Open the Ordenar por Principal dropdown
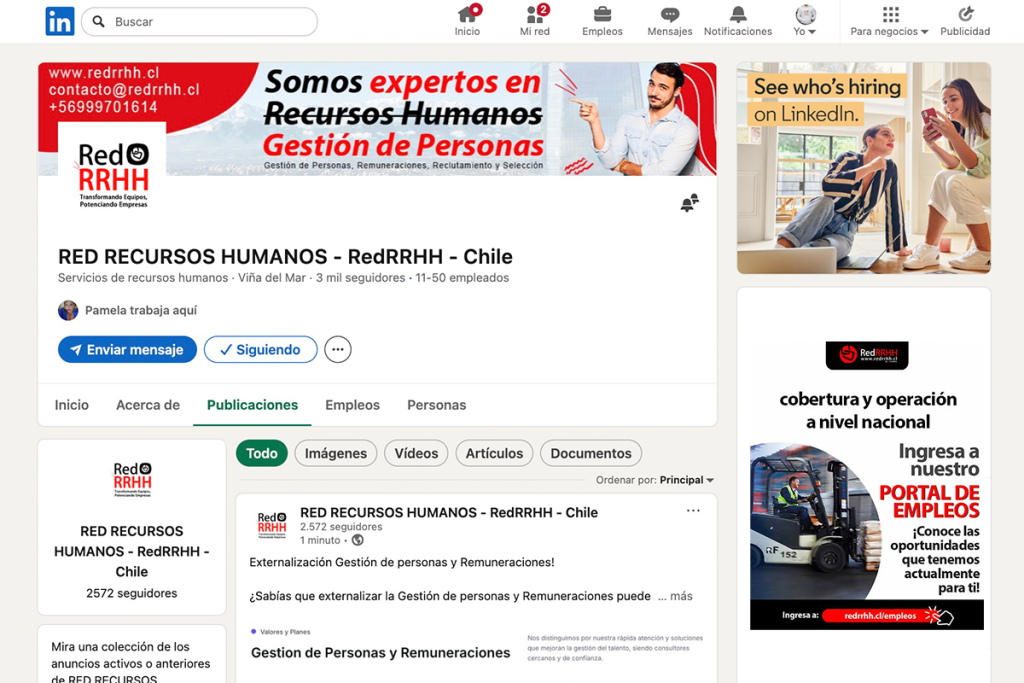This screenshot has height=683, width=1024. (x=686, y=480)
